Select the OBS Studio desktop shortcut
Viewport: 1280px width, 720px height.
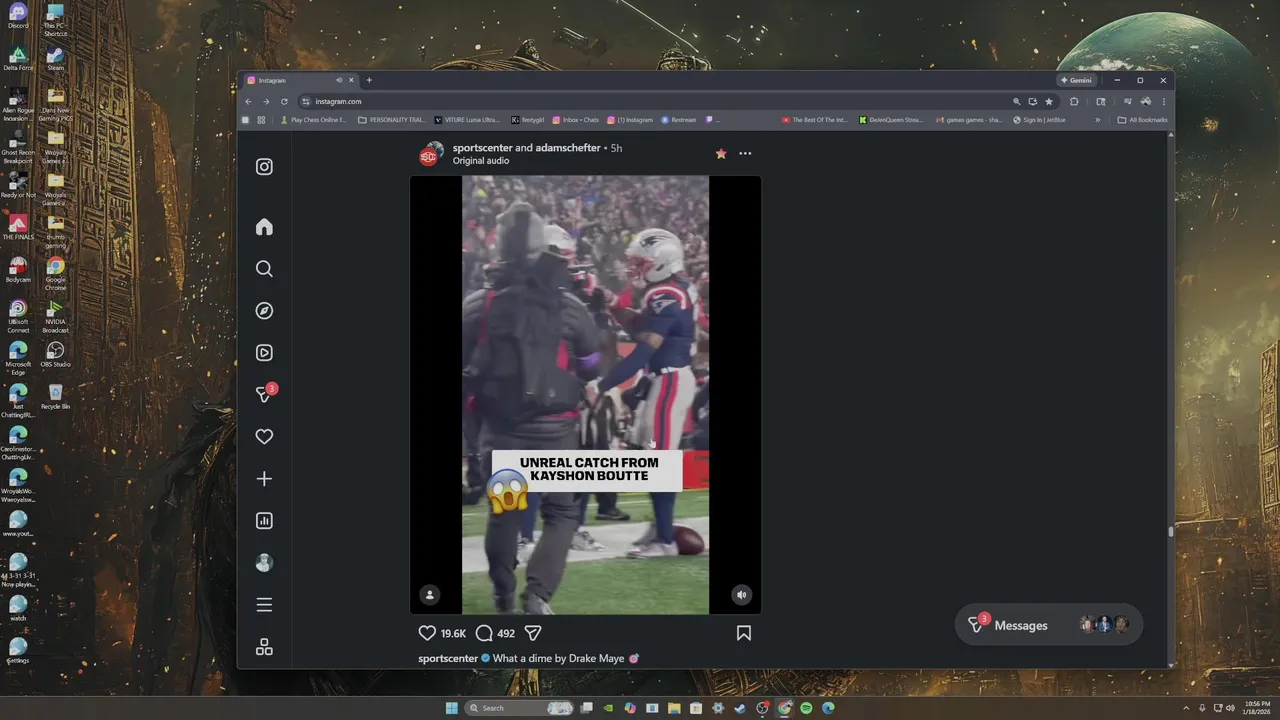coord(55,354)
